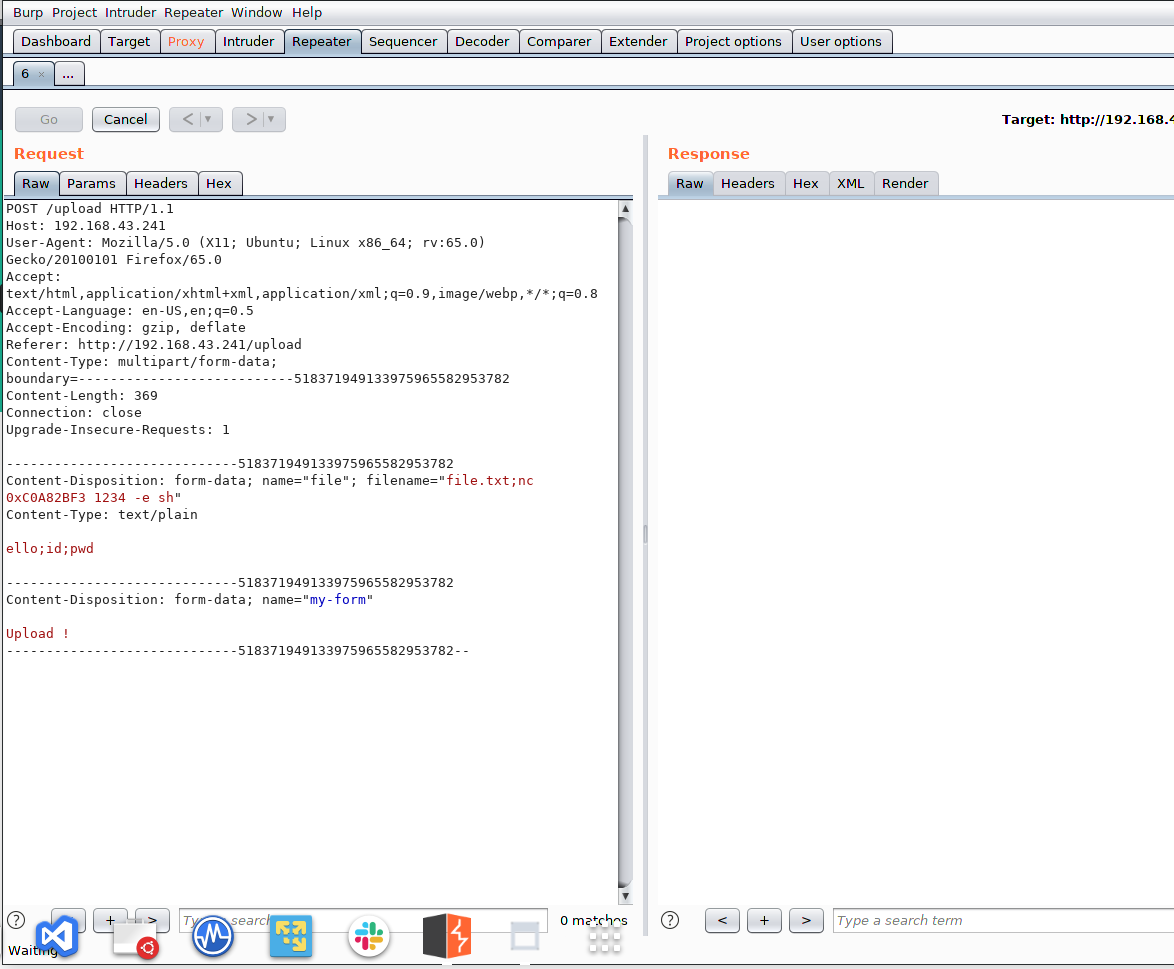Show the applications grid

(604, 938)
